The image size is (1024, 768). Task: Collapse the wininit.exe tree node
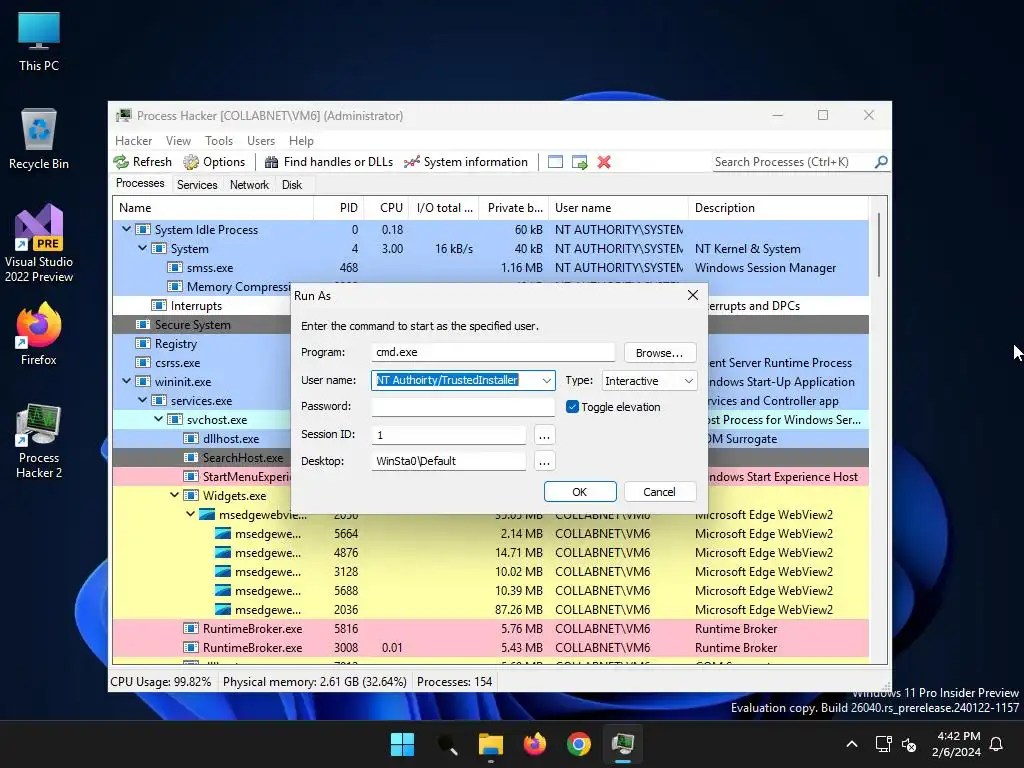[127, 381]
